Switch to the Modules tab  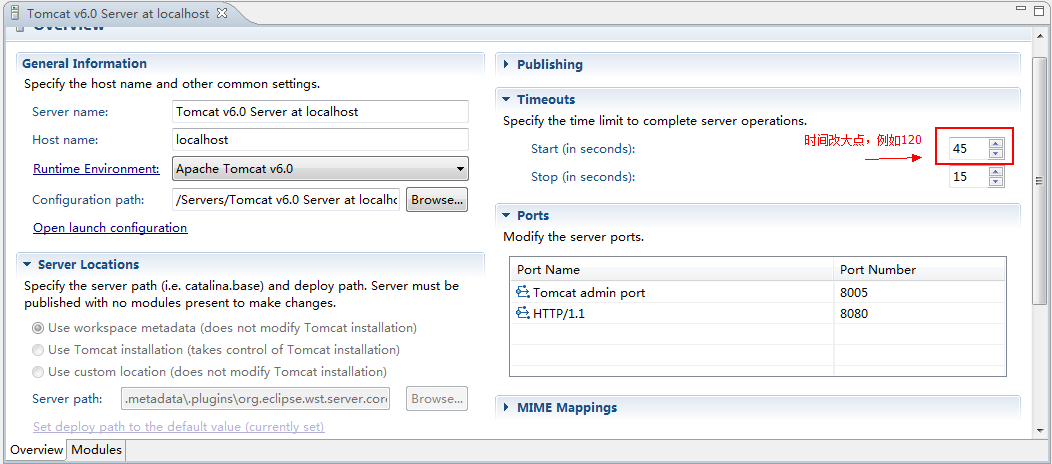pyautogui.click(x=97, y=450)
